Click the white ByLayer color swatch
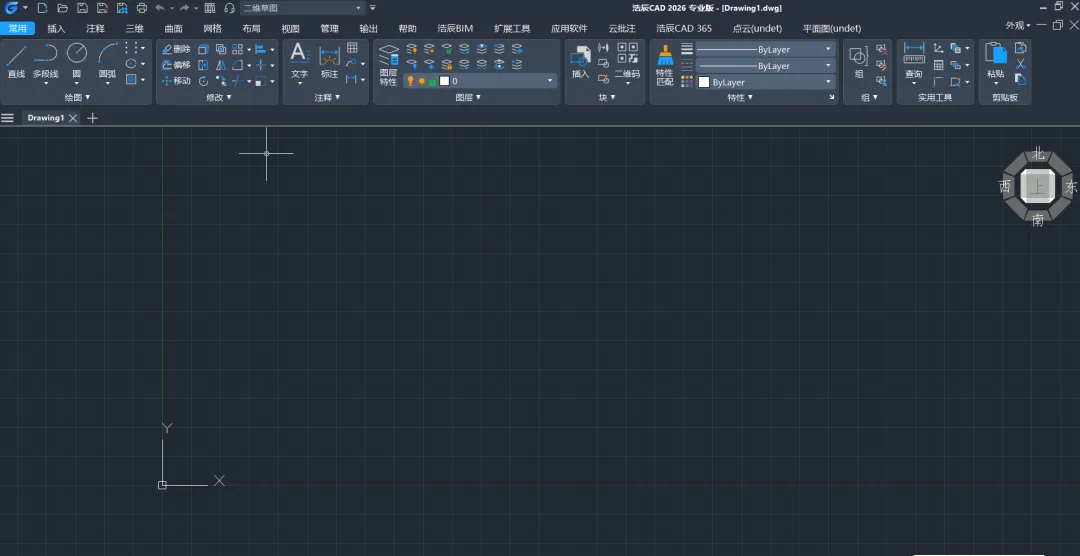Screen dimensions: 1080x556 coord(704,82)
